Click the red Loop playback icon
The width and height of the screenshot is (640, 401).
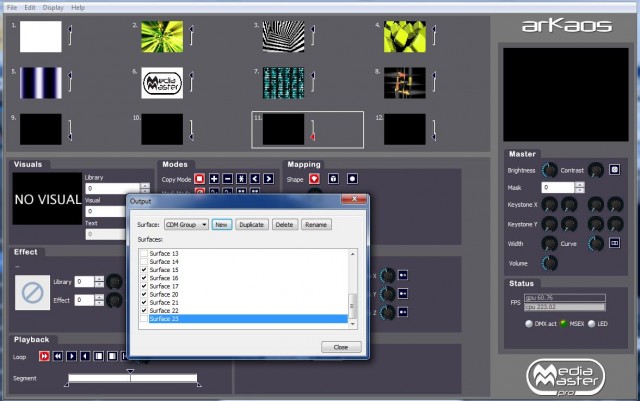[x=44, y=355]
